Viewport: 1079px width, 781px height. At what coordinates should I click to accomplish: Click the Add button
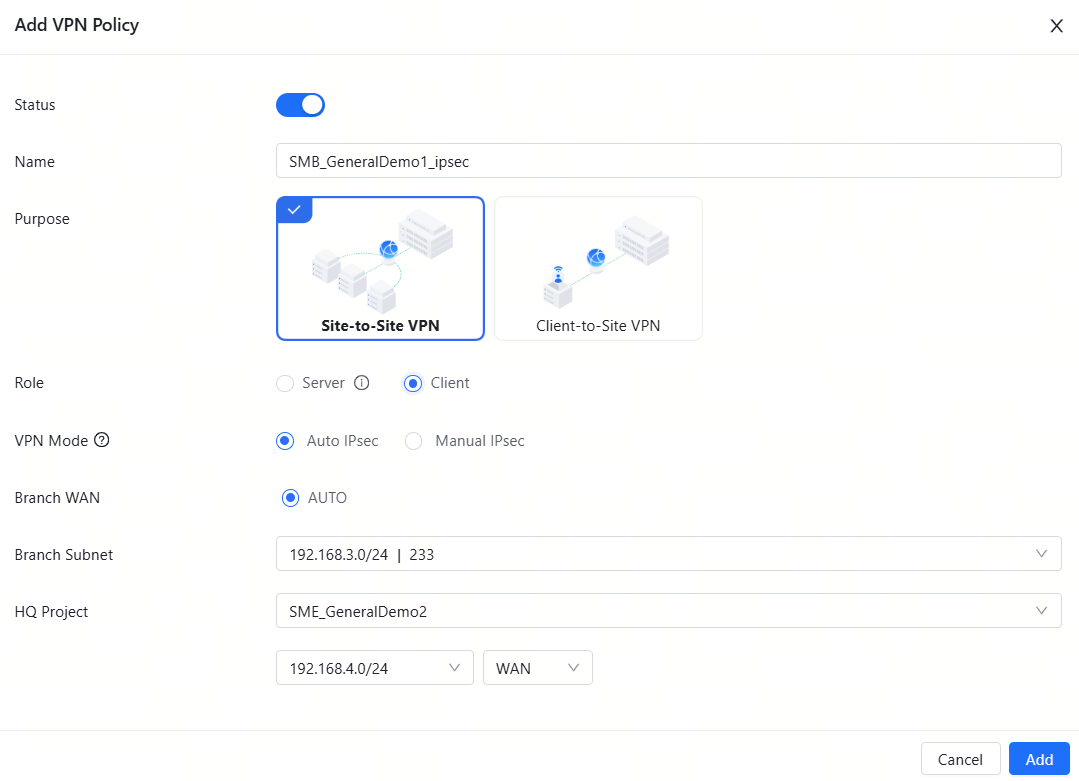point(1039,759)
